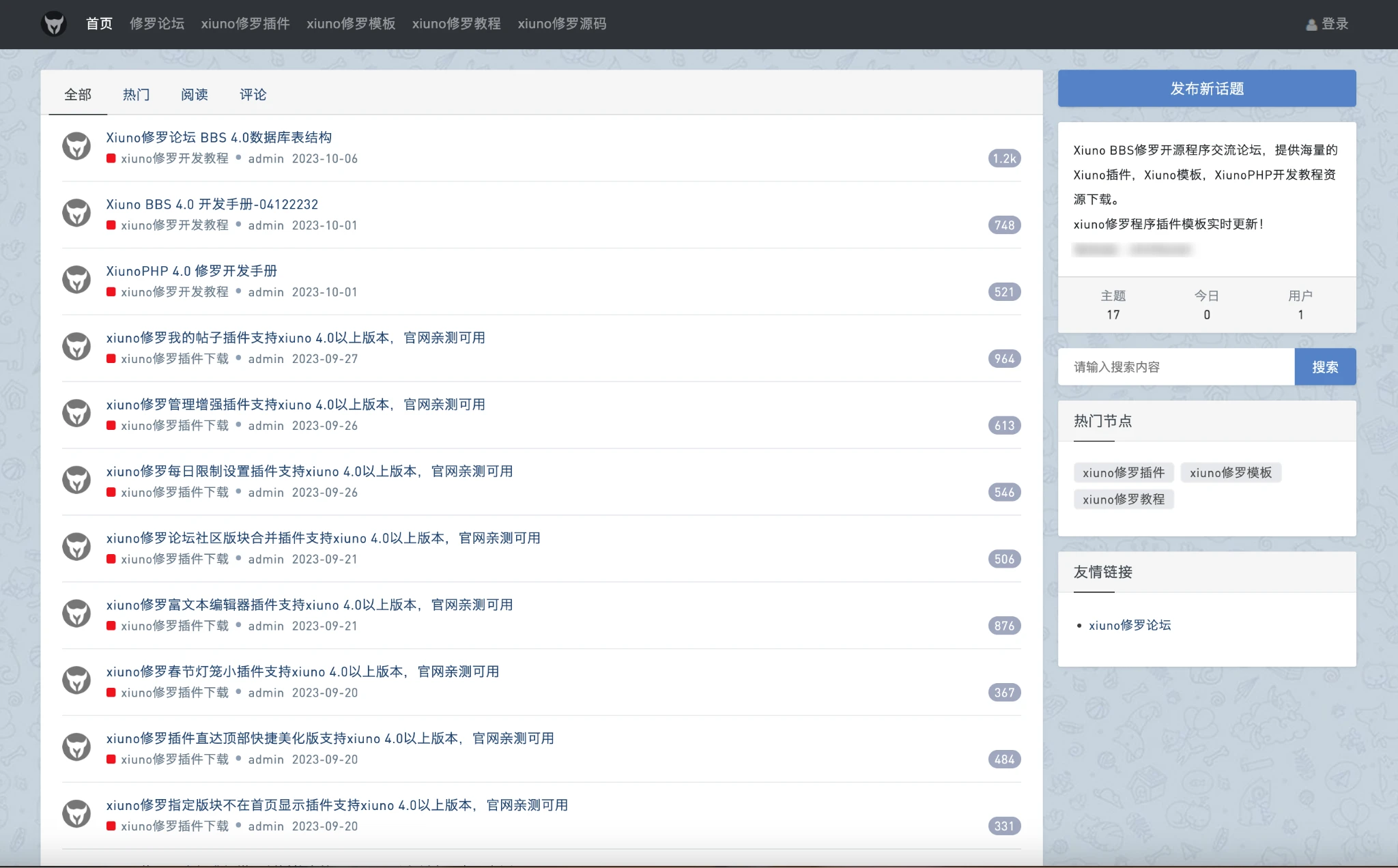Select the xiuno修罗模板 hot node tag
Image resolution: width=1398 pixels, height=868 pixels.
tap(1230, 473)
